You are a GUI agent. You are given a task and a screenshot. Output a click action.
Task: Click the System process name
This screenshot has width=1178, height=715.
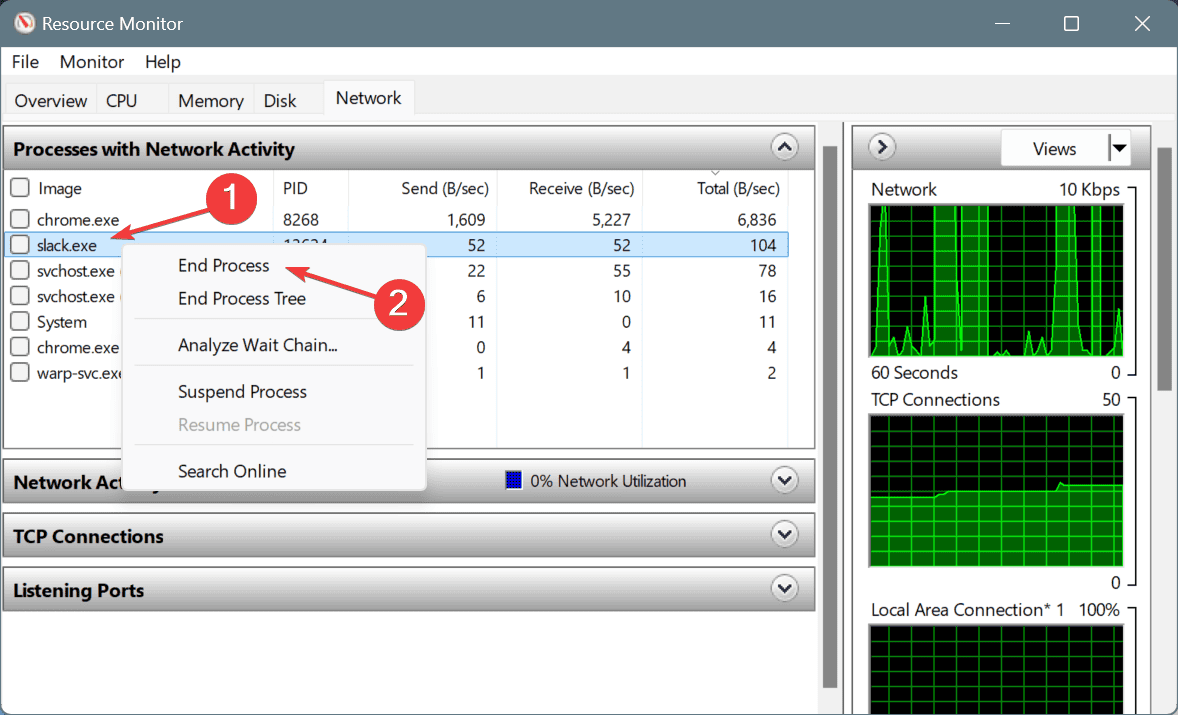coord(62,321)
